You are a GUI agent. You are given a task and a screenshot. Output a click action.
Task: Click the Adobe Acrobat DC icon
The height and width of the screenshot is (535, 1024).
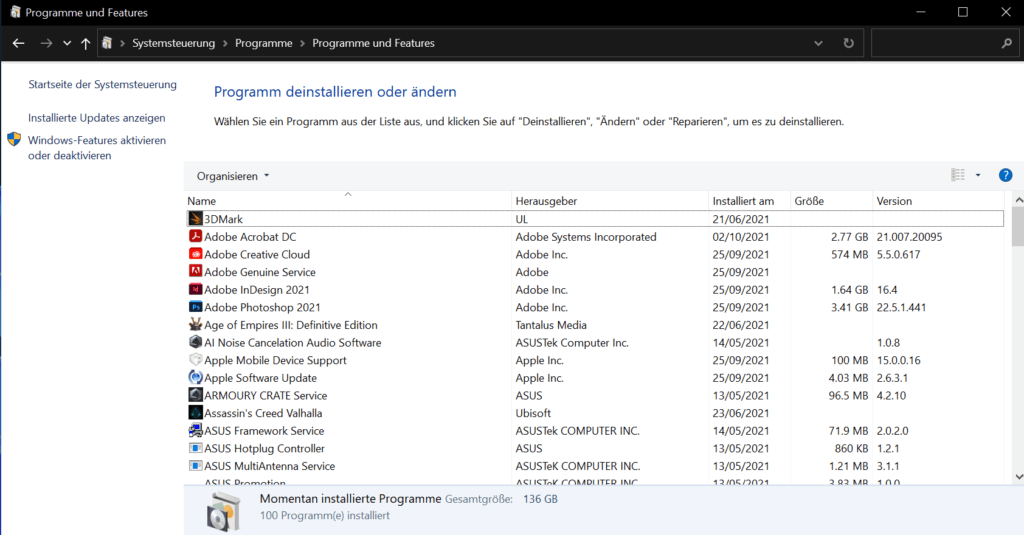pos(196,237)
